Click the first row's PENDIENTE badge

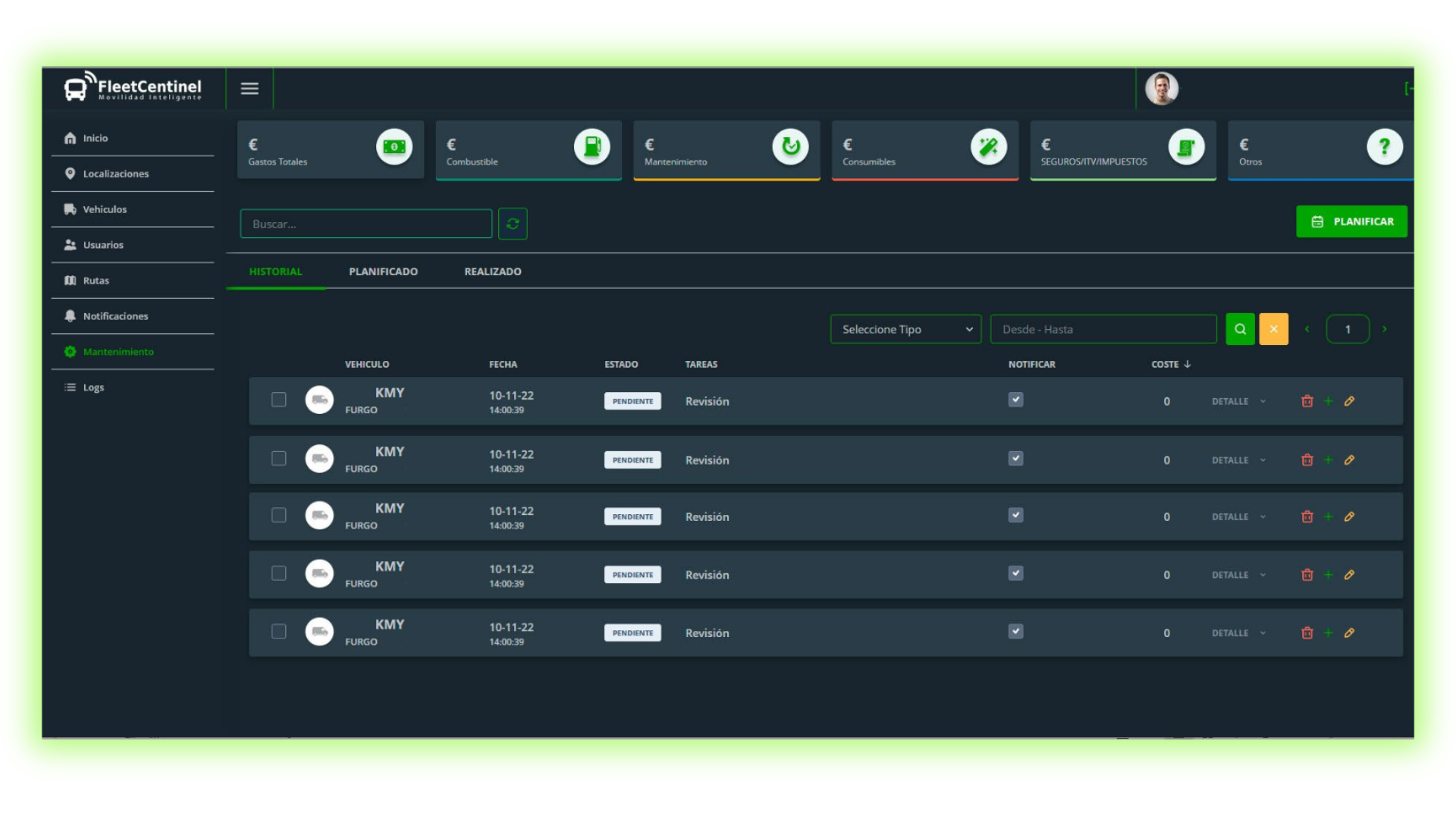tap(632, 401)
